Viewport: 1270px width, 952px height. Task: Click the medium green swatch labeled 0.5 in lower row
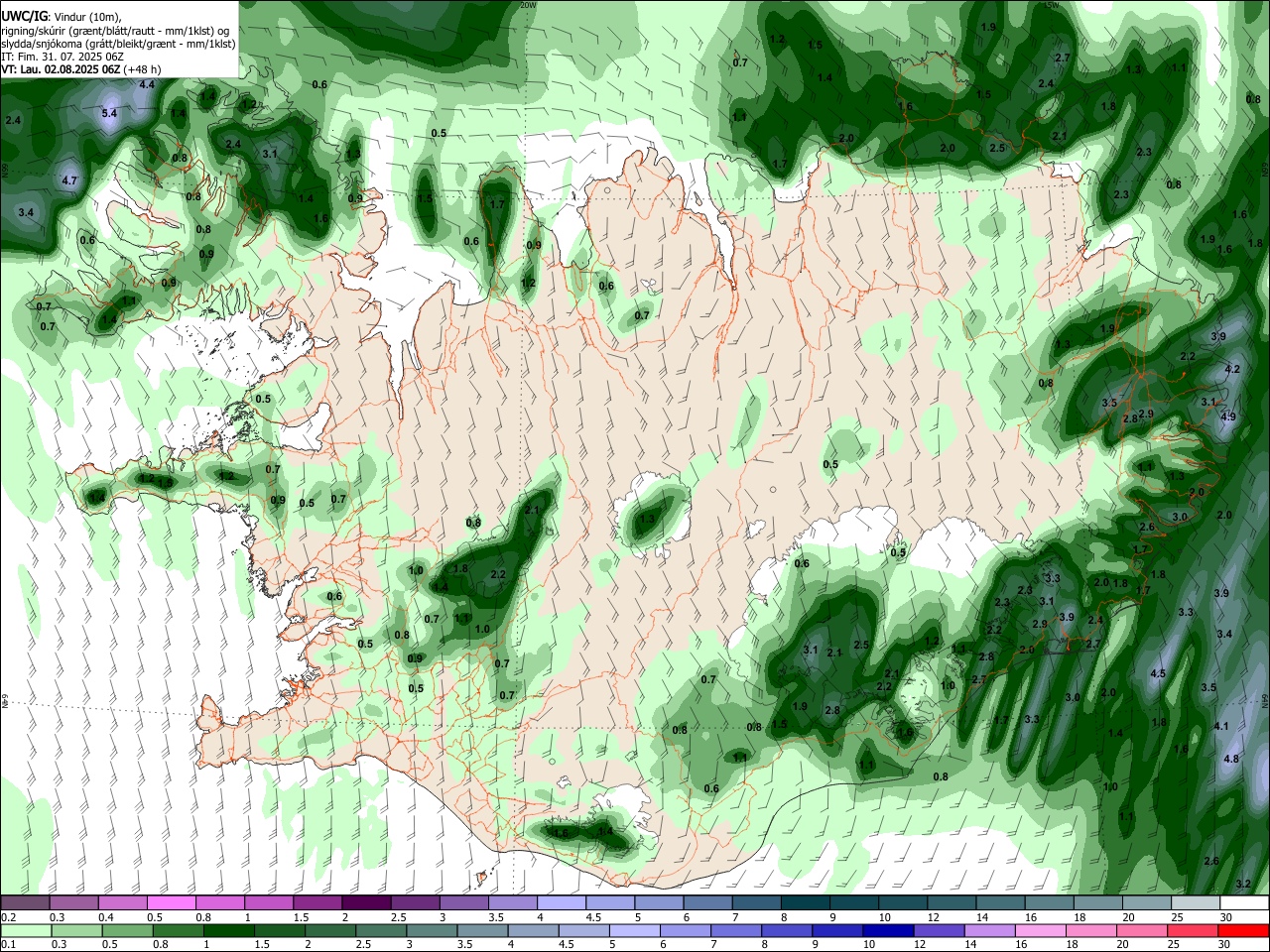(x=127, y=931)
